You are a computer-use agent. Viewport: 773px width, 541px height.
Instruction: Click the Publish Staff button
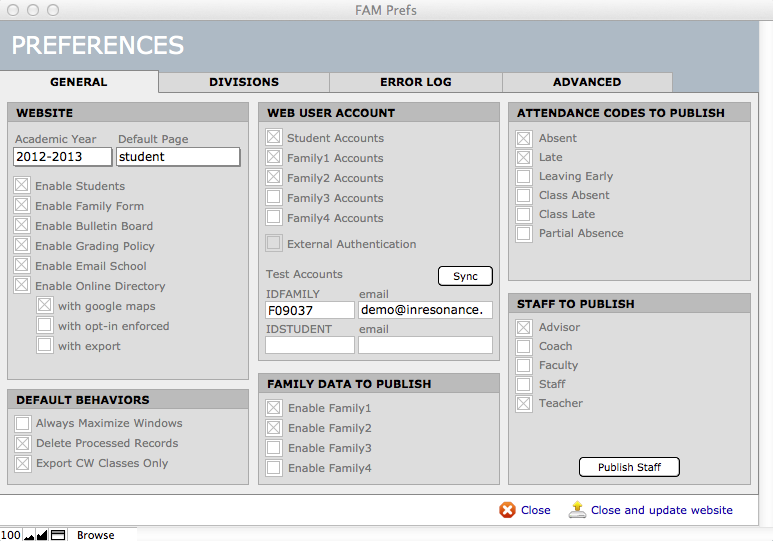point(629,467)
